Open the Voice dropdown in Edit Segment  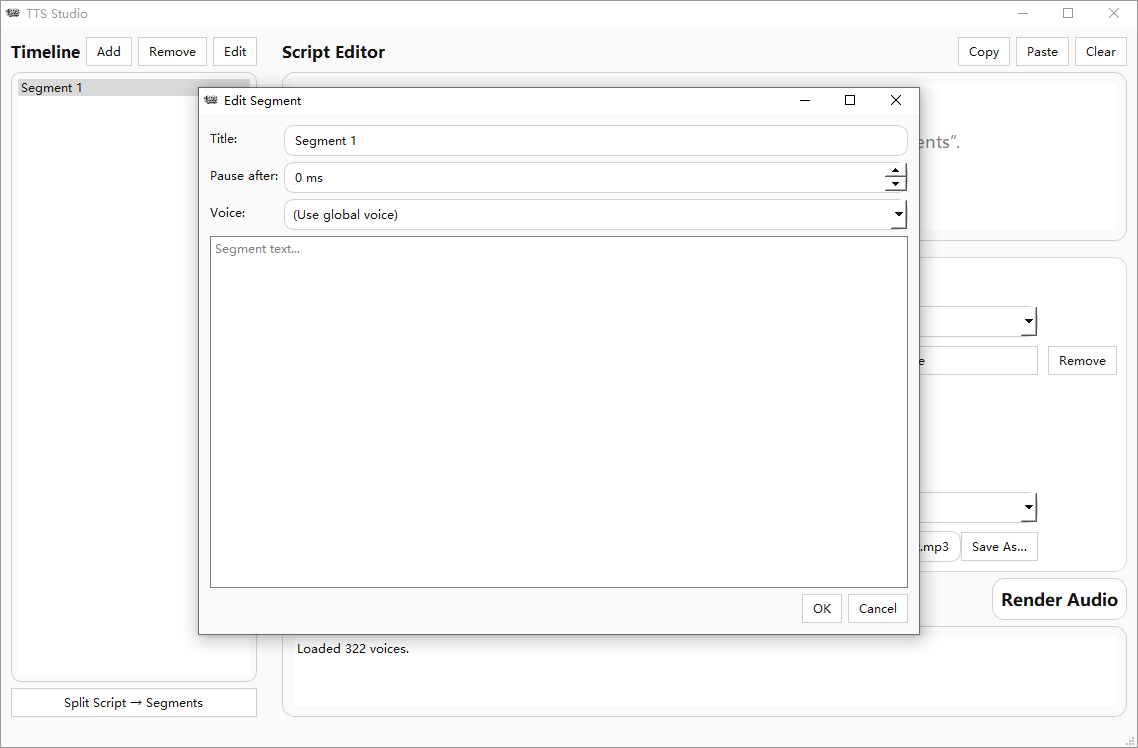point(898,214)
